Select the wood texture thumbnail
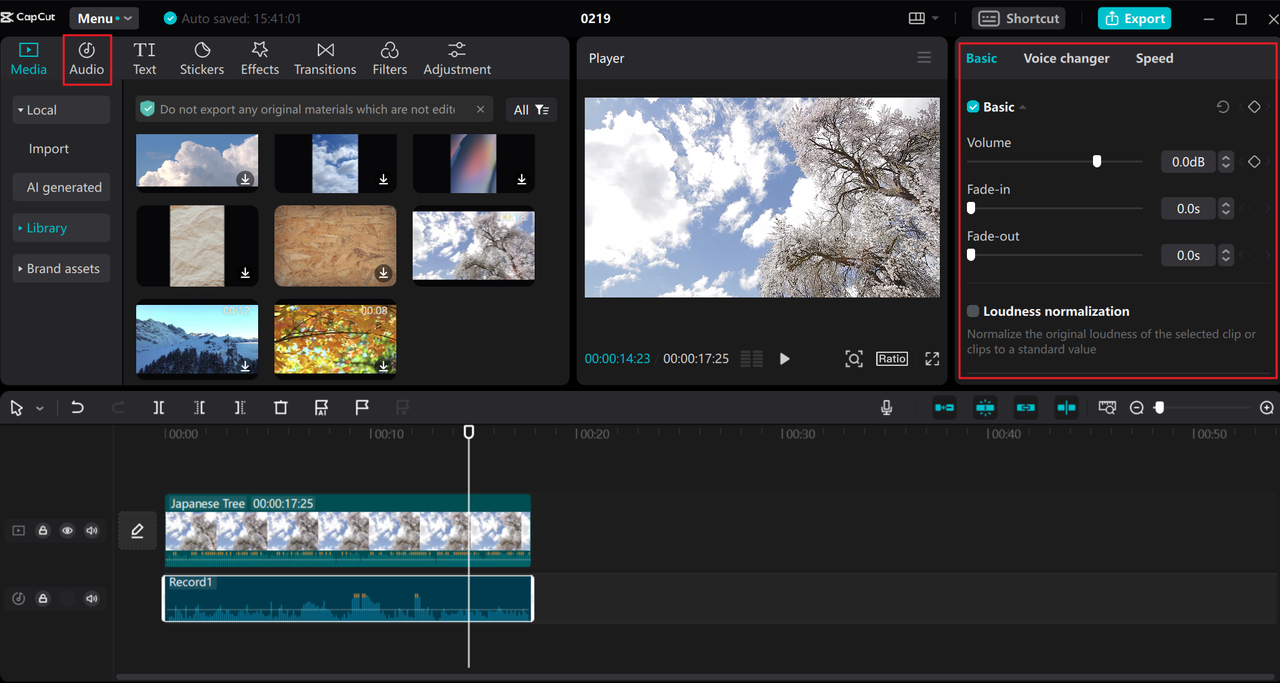Viewport: 1280px width, 683px height. coord(335,246)
